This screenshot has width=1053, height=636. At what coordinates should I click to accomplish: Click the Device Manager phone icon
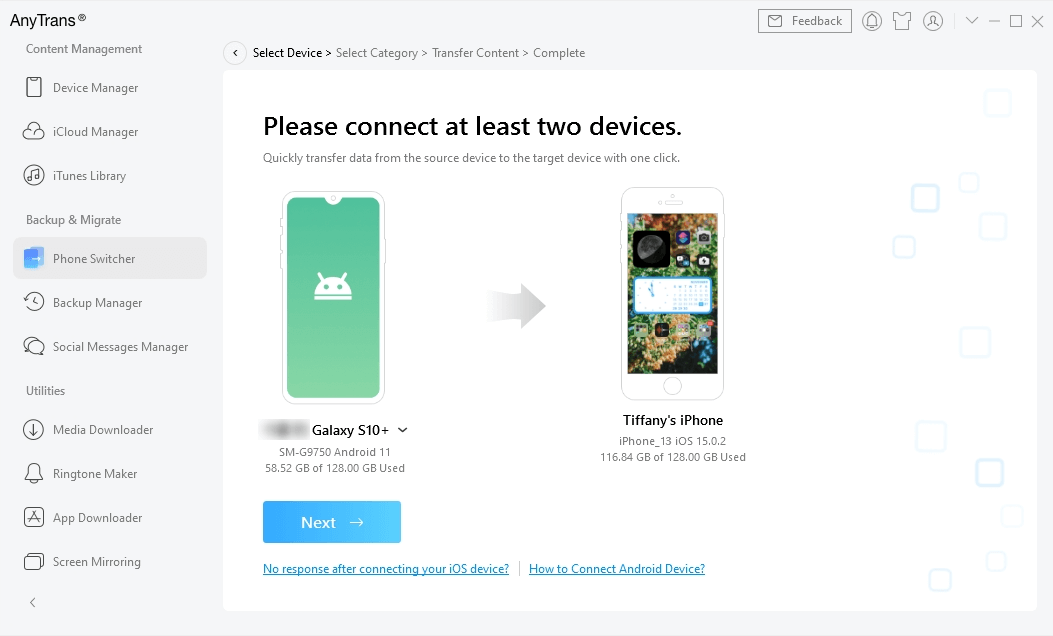pyautogui.click(x=34, y=88)
